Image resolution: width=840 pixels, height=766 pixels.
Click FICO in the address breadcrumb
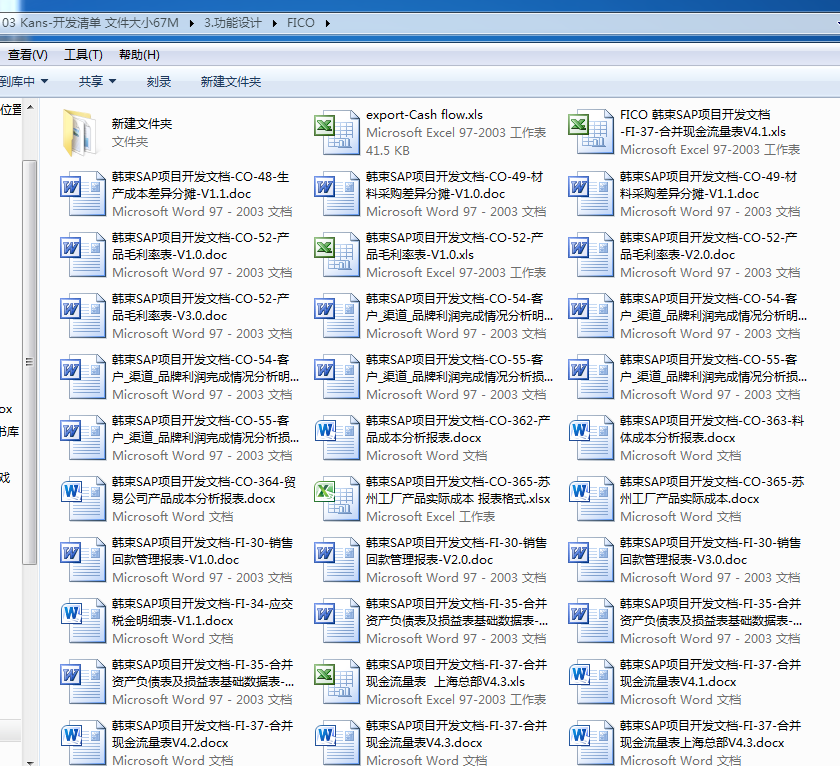(301, 23)
